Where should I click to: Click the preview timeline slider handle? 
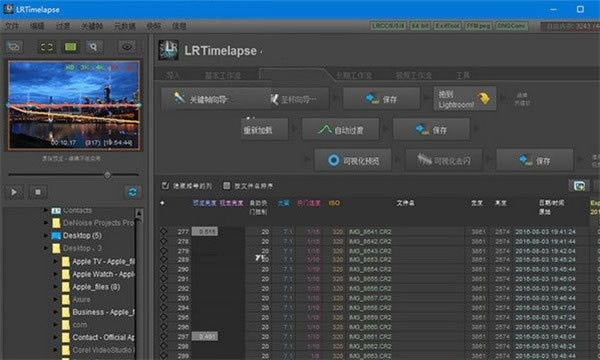coord(107,175)
